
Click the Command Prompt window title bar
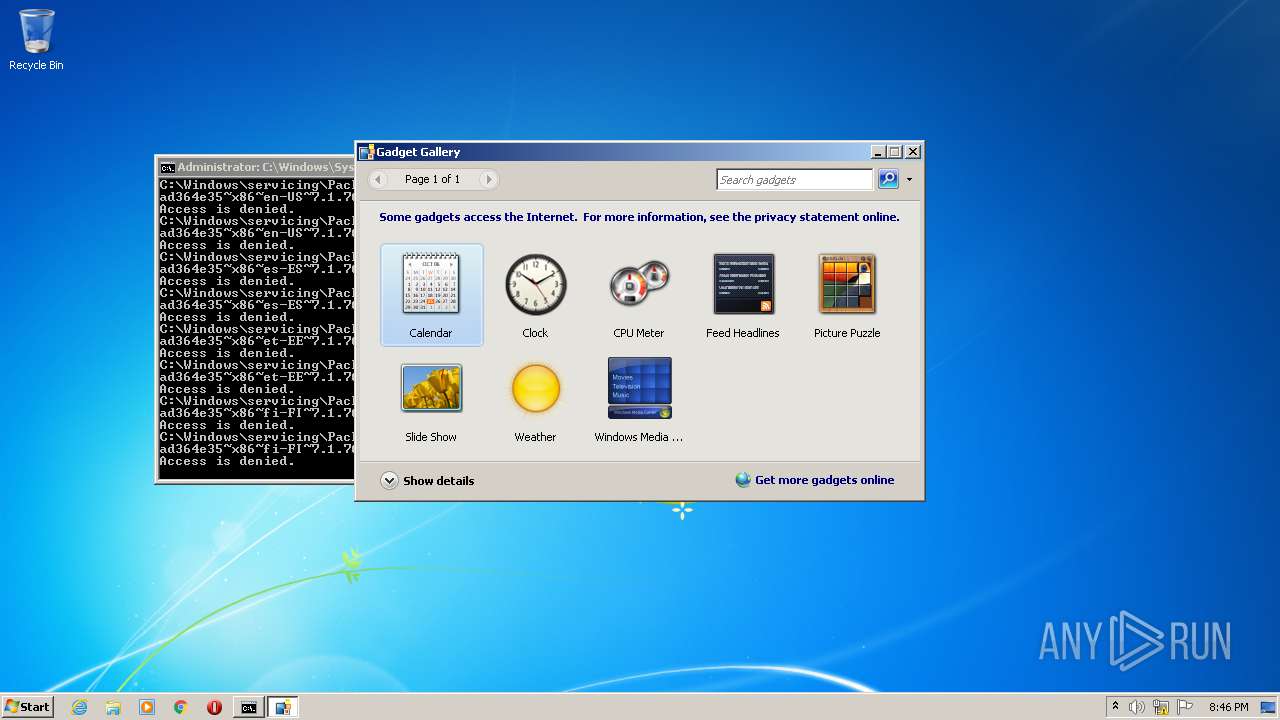[x=256, y=167]
